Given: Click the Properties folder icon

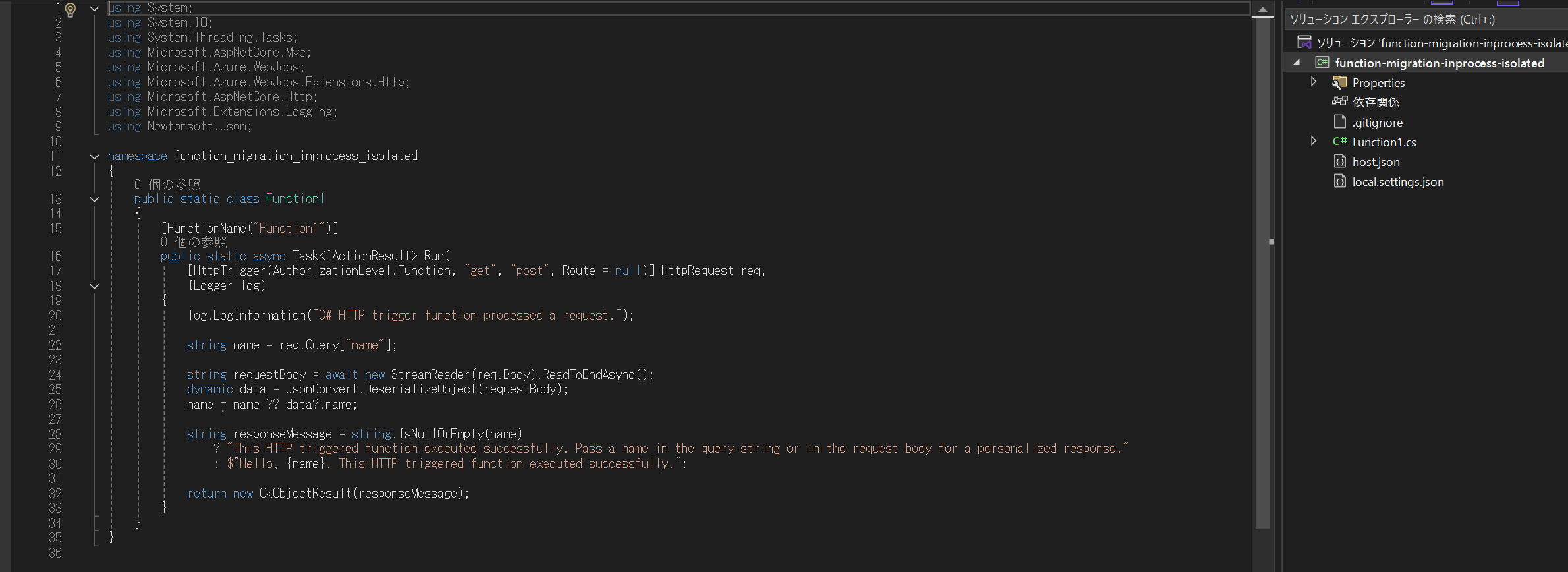Looking at the screenshot, I should pos(1339,82).
